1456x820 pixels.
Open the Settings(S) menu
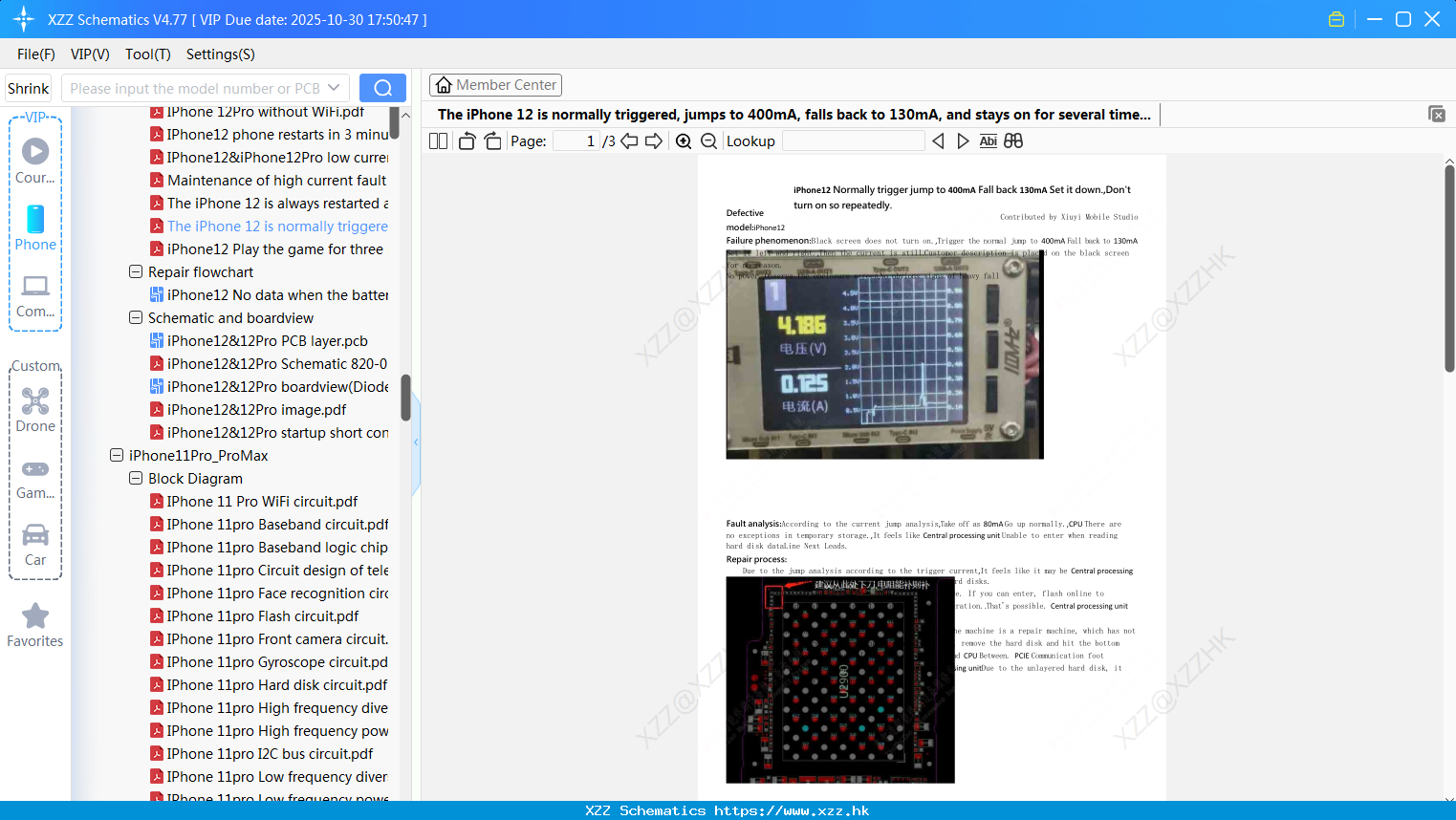(x=221, y=54)
